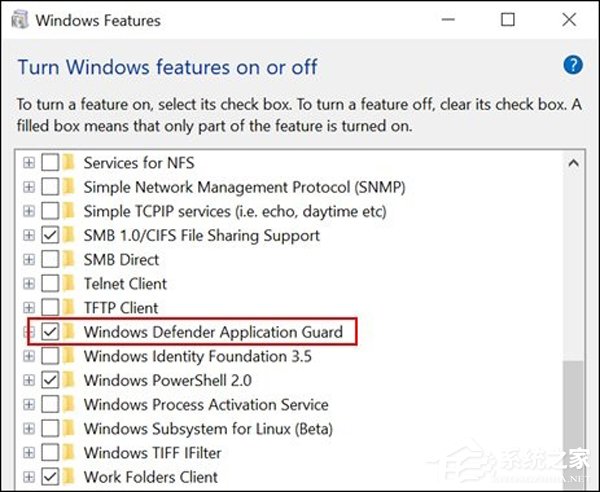
Task: Click folder icon next to Telnet Client
Action: [x=70, y=284]
